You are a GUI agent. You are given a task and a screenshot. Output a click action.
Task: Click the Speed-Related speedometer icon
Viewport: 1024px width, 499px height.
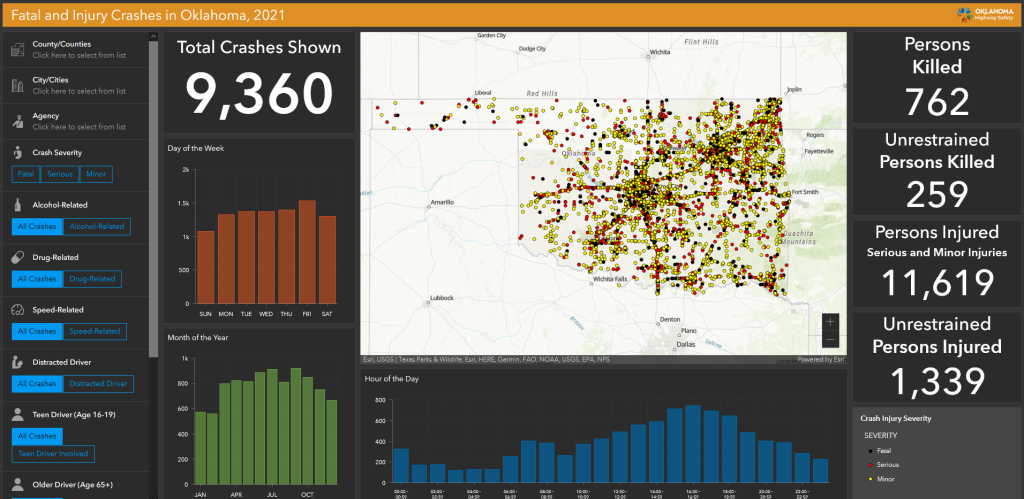click(x=18, y=310)
